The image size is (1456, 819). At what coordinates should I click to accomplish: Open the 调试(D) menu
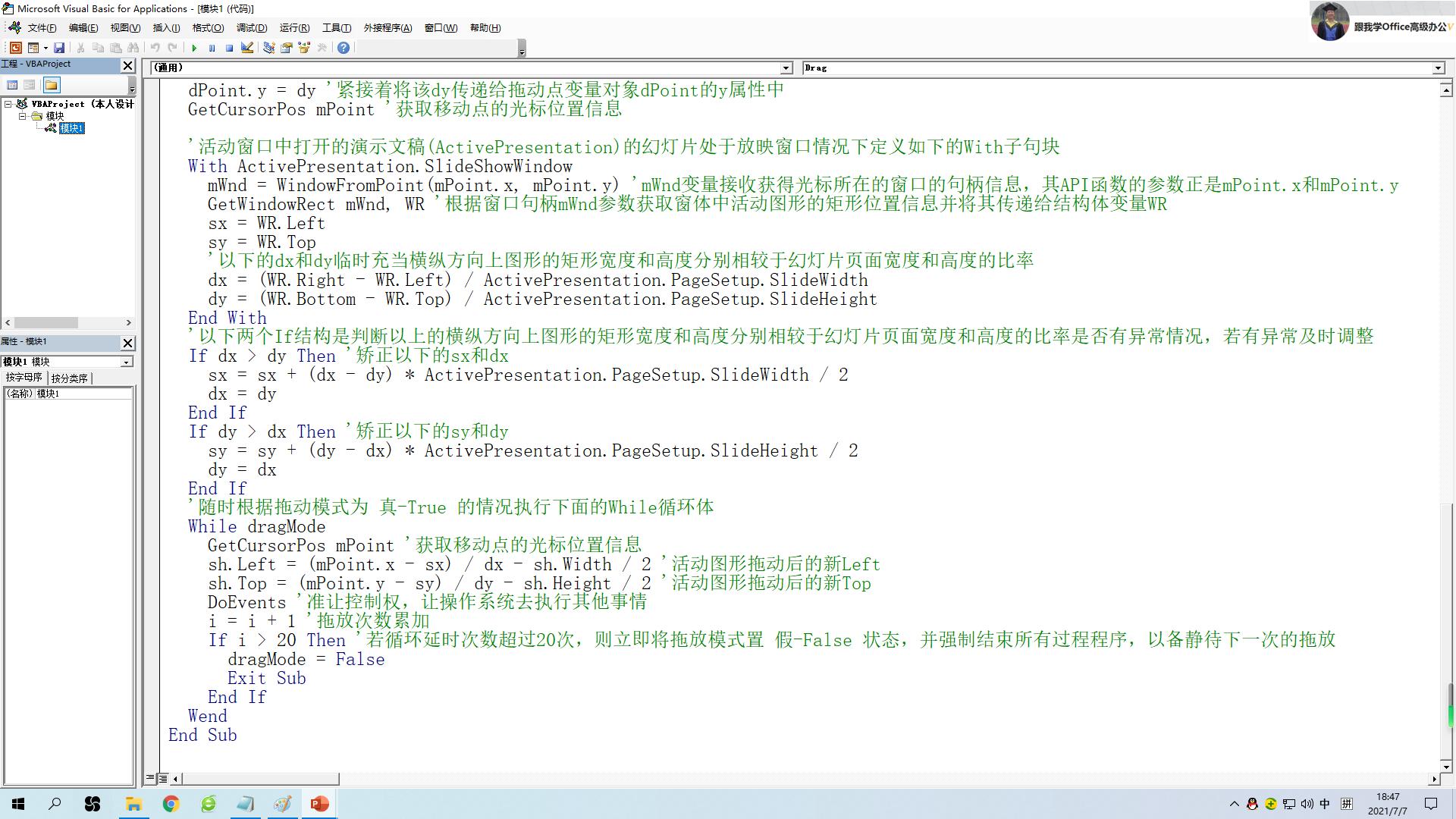click(251, 28)
